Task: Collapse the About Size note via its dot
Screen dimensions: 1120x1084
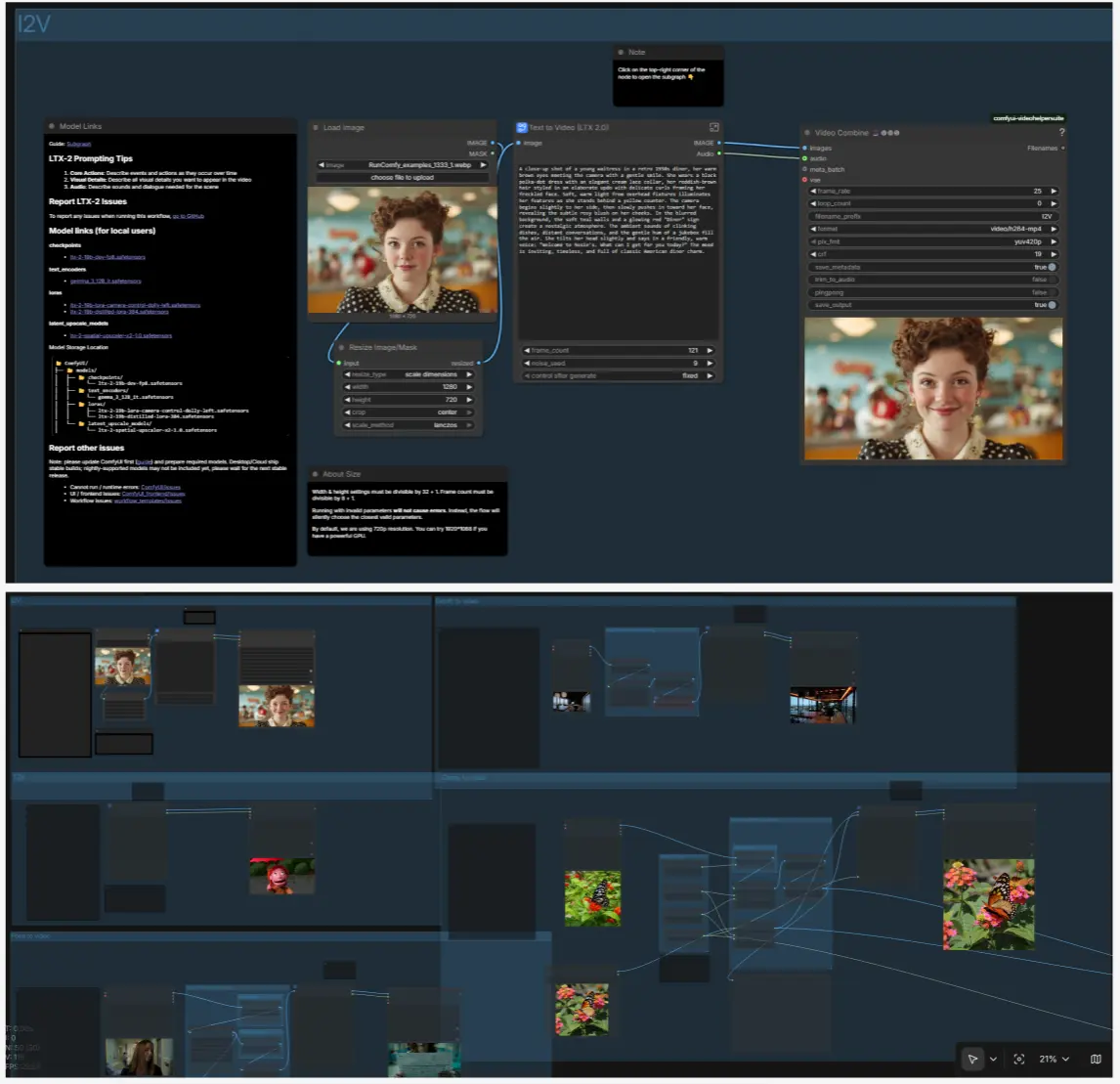Action: (x=315, y=474)
